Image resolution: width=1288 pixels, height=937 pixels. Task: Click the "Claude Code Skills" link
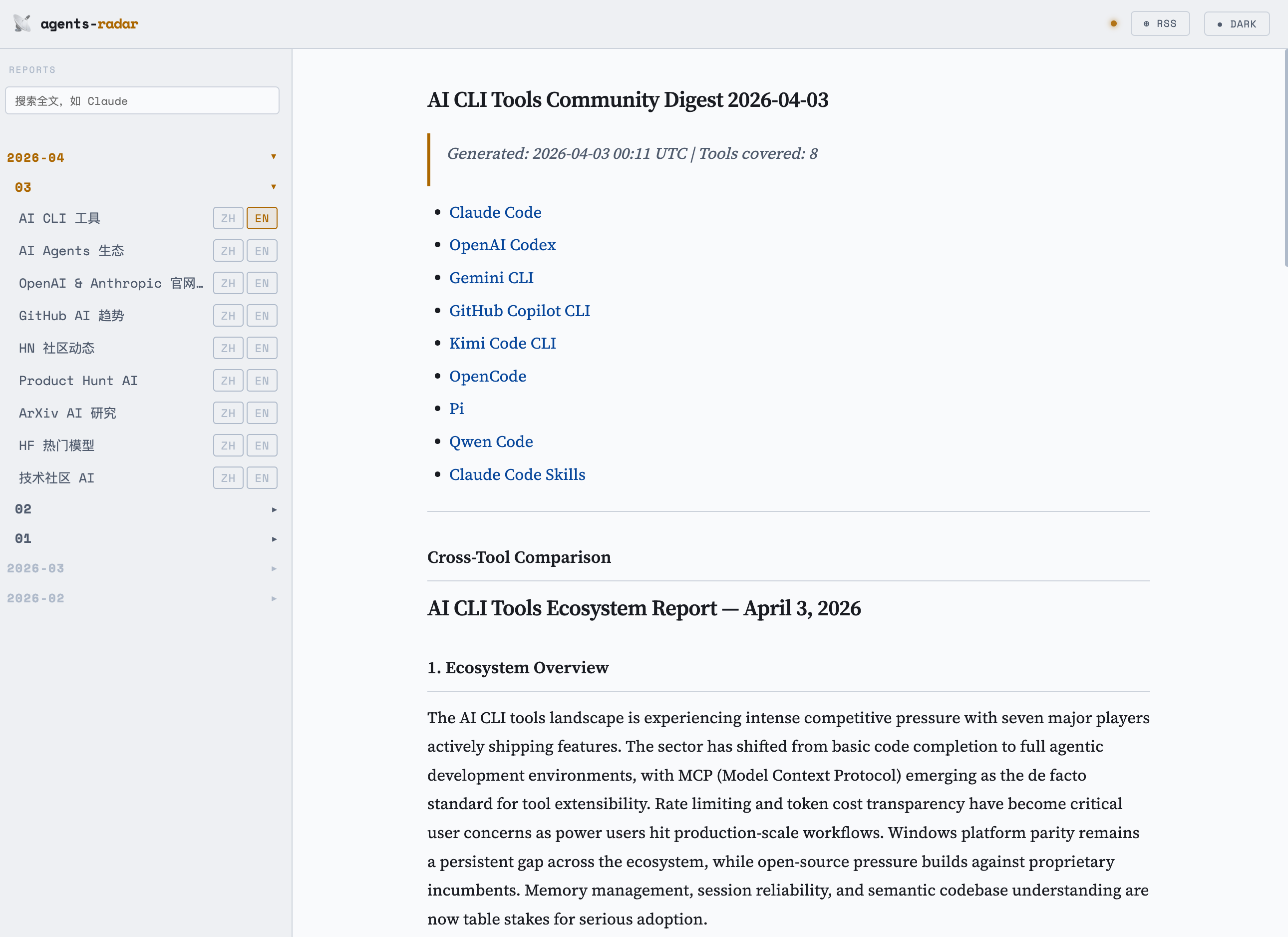point(517,474)
